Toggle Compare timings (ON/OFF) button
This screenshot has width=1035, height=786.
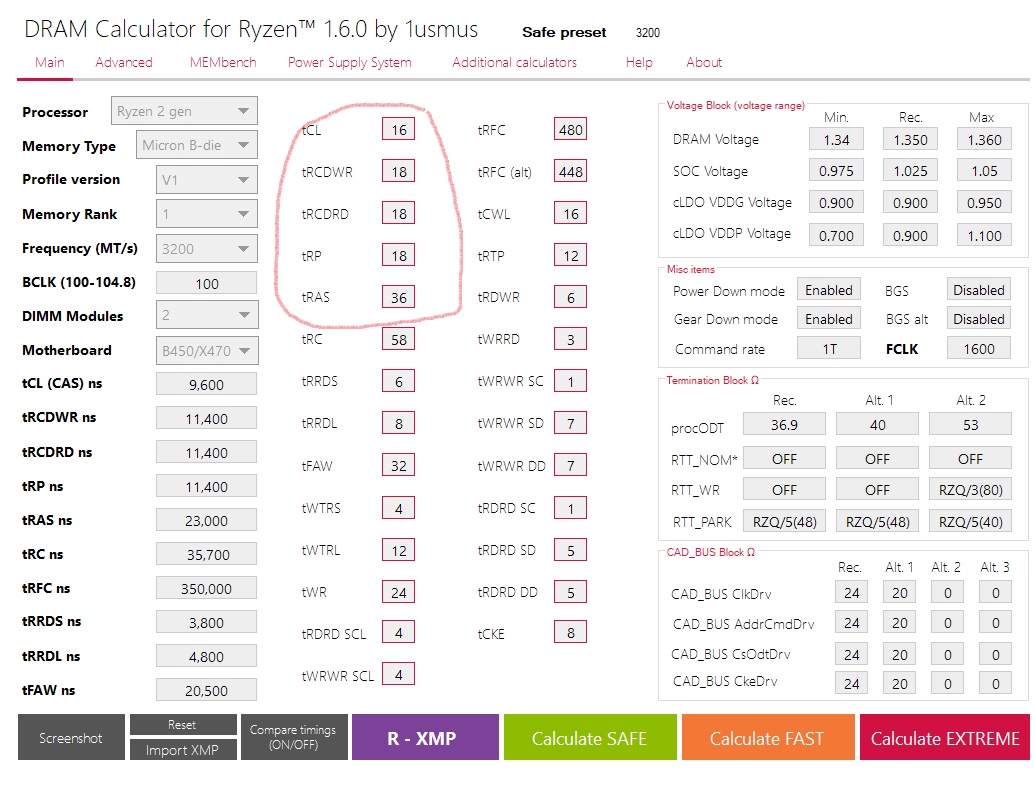[x=294, y=737]
